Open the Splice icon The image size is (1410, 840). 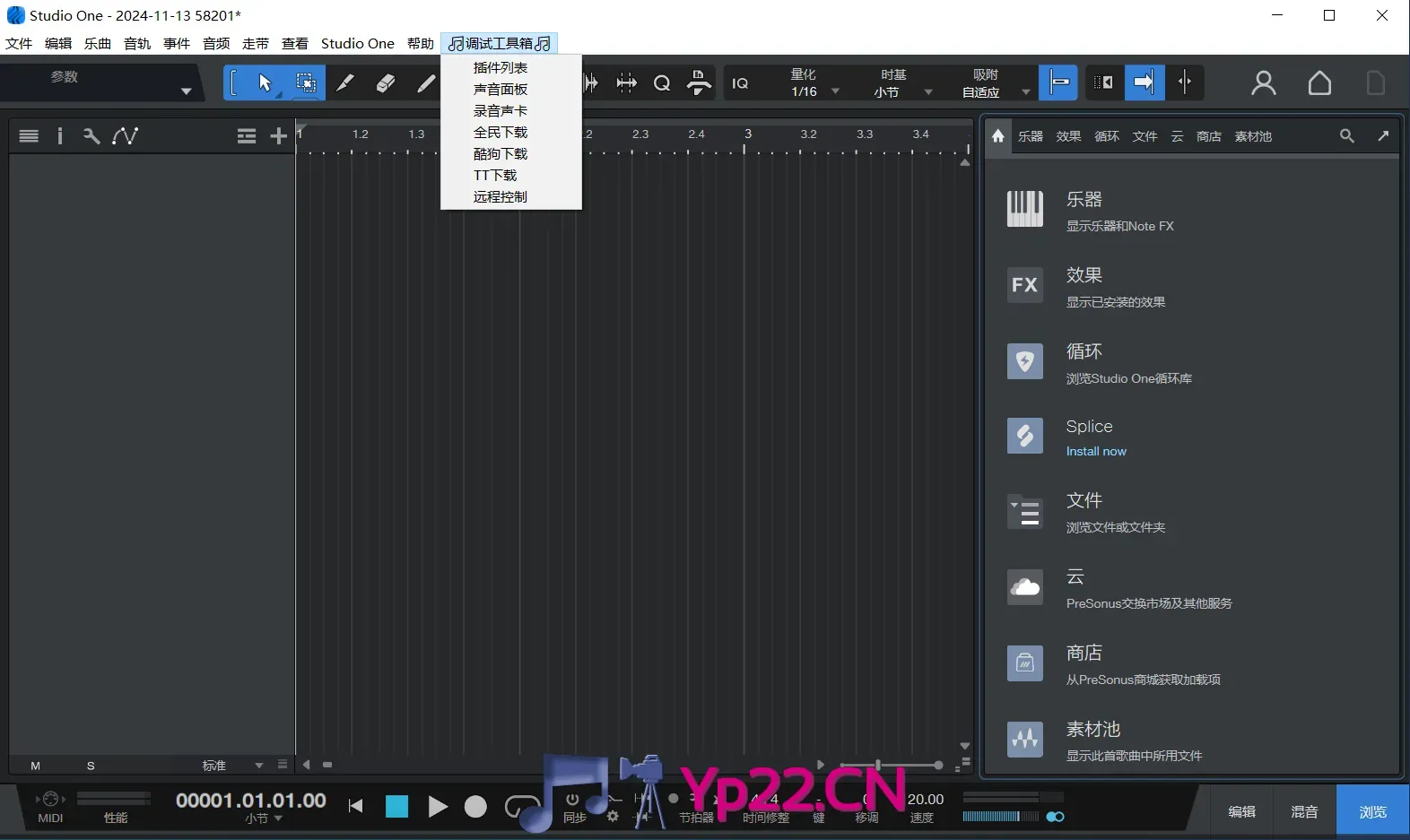point(1024,437)
